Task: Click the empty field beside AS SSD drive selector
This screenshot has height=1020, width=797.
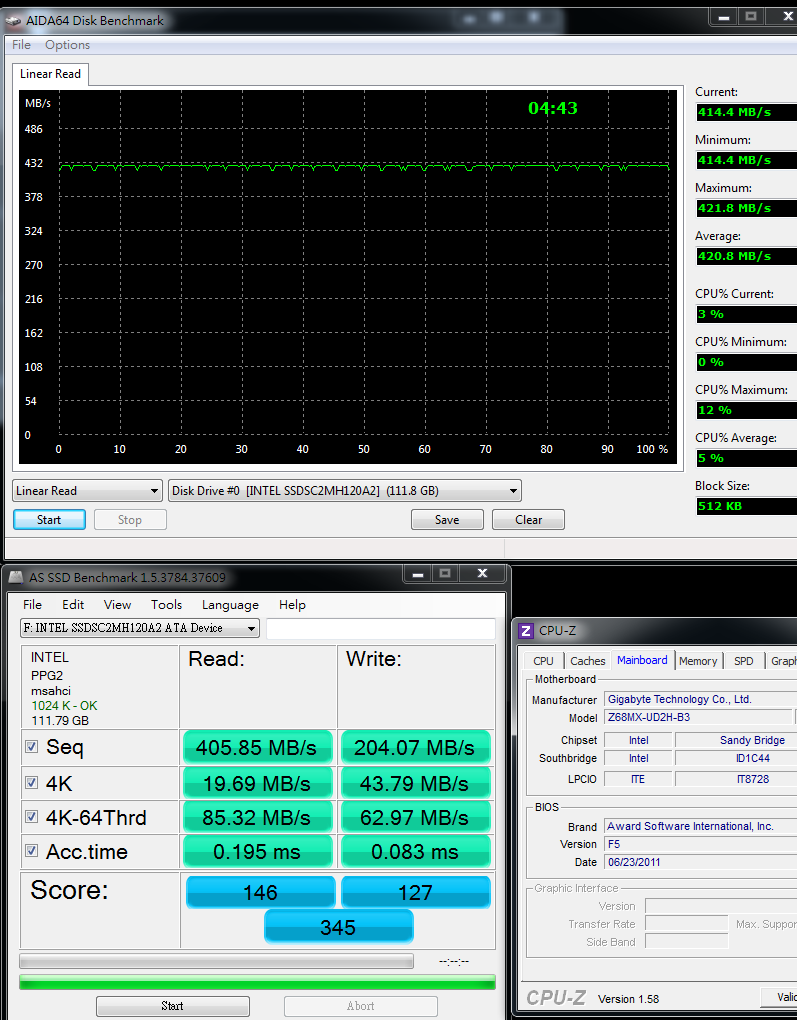Action: pos(381,628)
